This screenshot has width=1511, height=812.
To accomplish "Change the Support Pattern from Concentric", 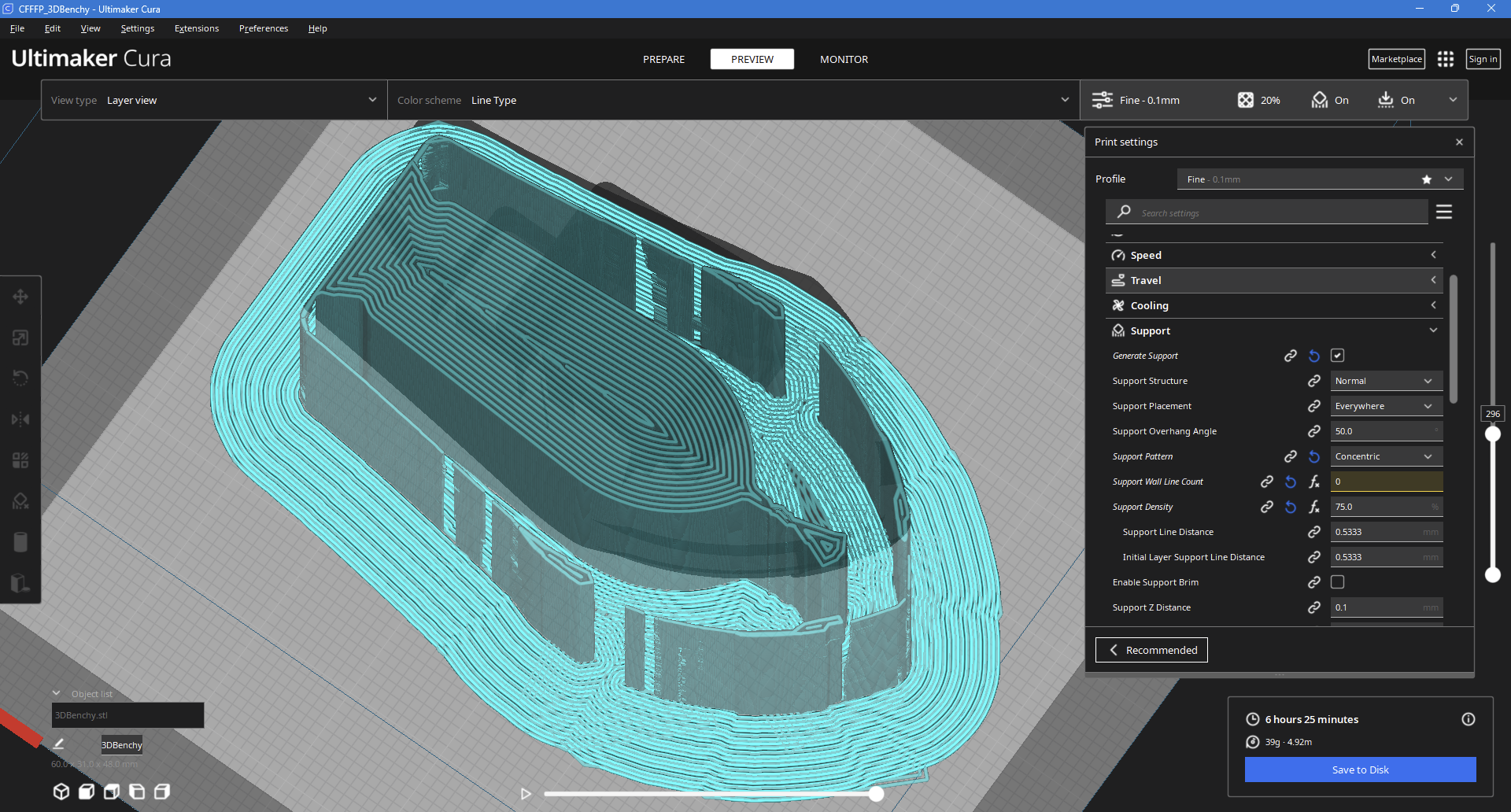I will click(x=1385, y=456).
